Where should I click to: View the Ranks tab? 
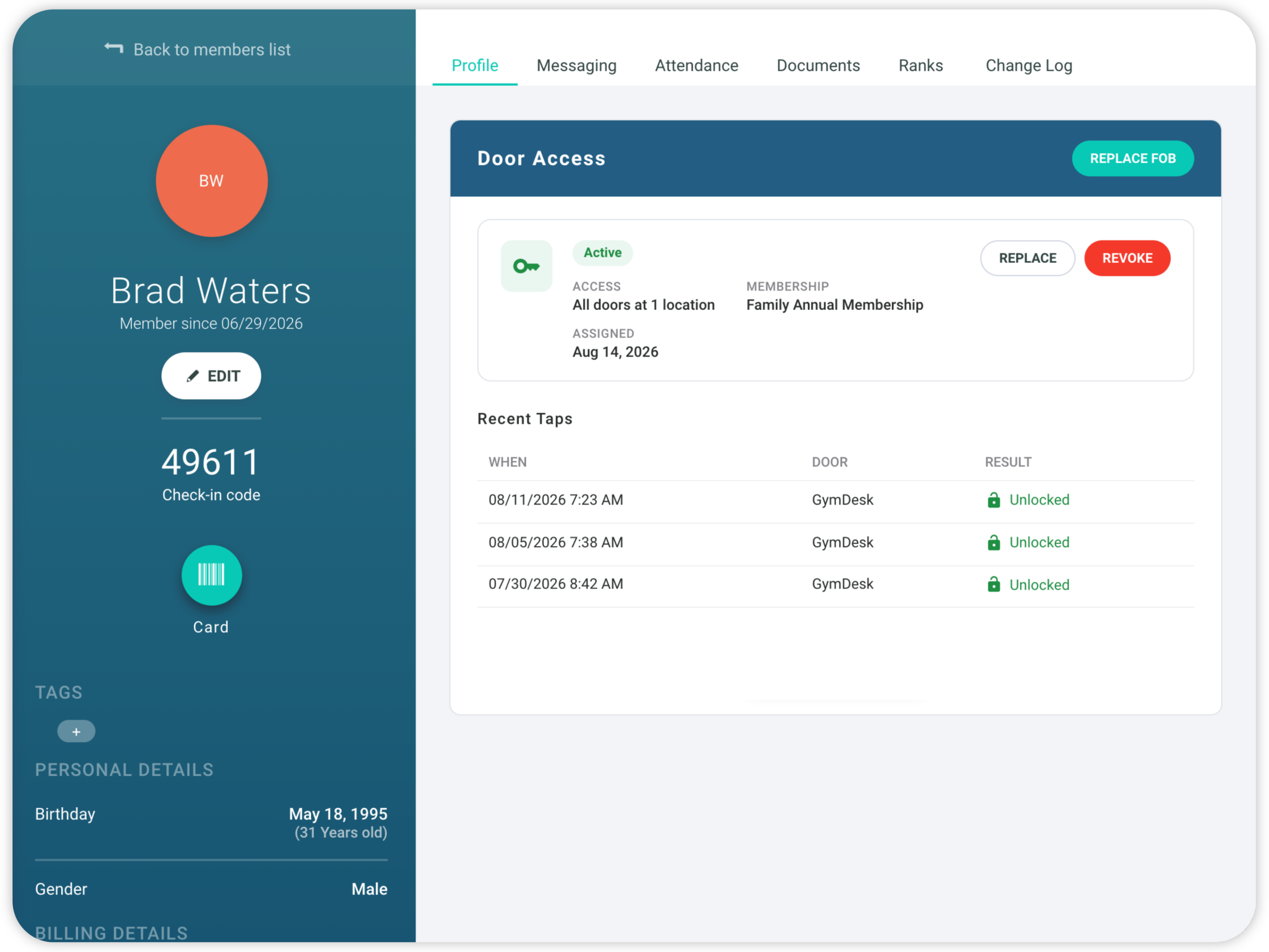coord(920,65)
